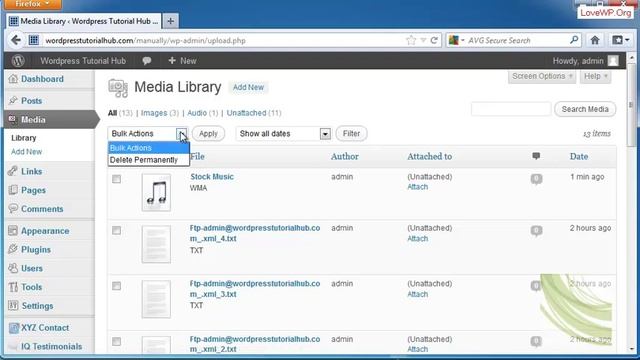Open Library under Media submenu
This screenshot has width=640, height=360.
pos(24,138)
